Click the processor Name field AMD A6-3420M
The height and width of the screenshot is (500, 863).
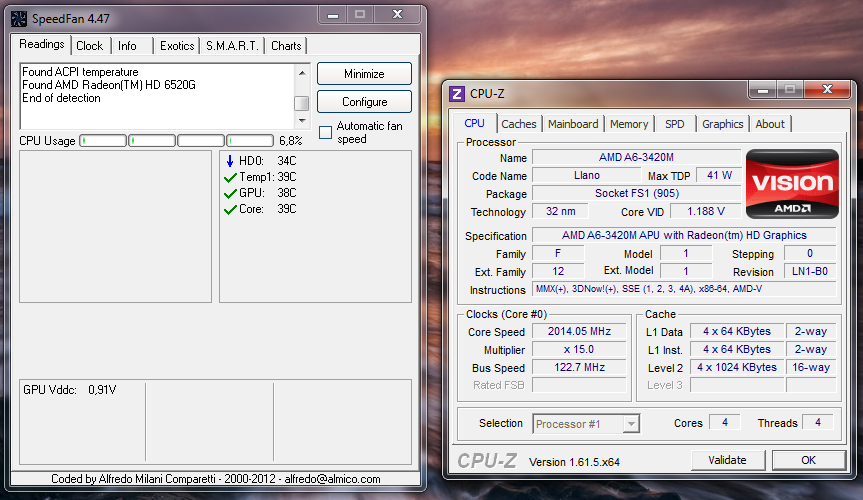636,157
